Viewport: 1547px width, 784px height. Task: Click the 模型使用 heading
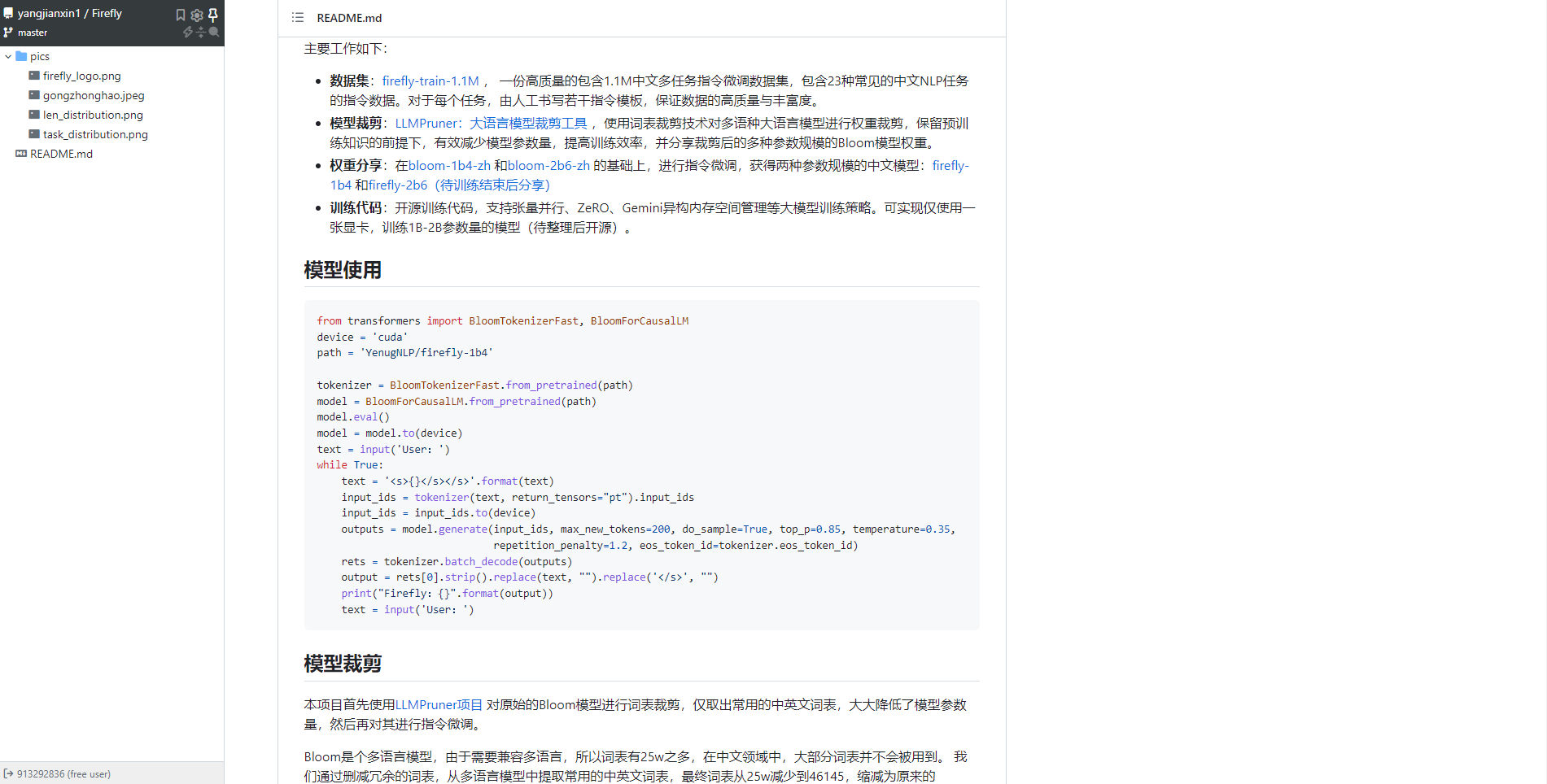pyautogui.click(x=343, y=270)
